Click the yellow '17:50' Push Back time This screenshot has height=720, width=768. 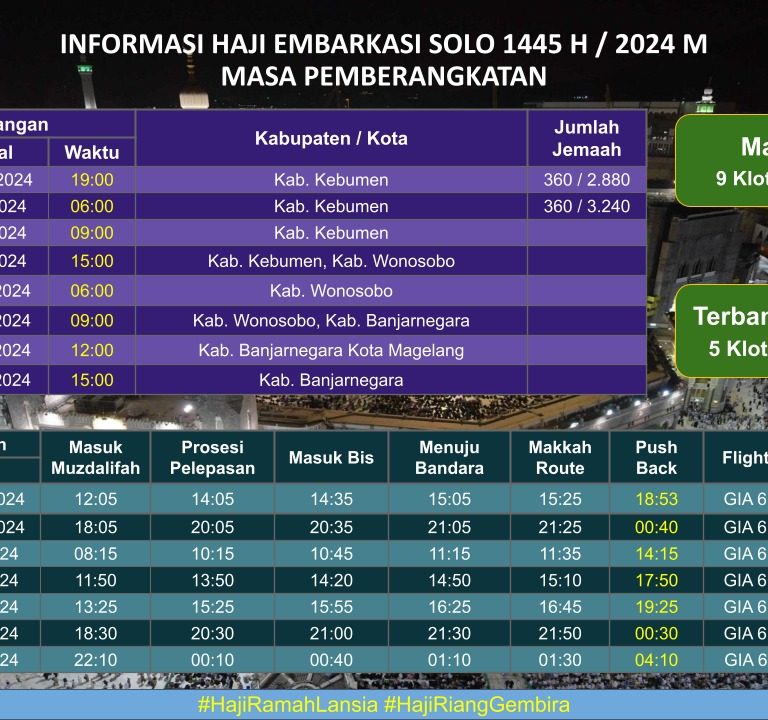(656, 580)
